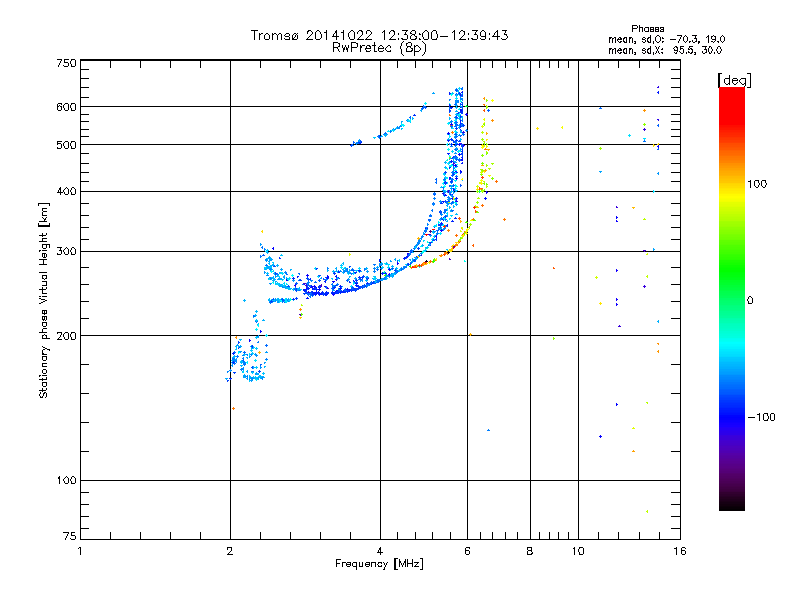The height and width of the screenshot is (600, 800).
Task: Click the plot title "Tromsø 20141022 12:38:00-12:39:43"
Action: [379, 35]
